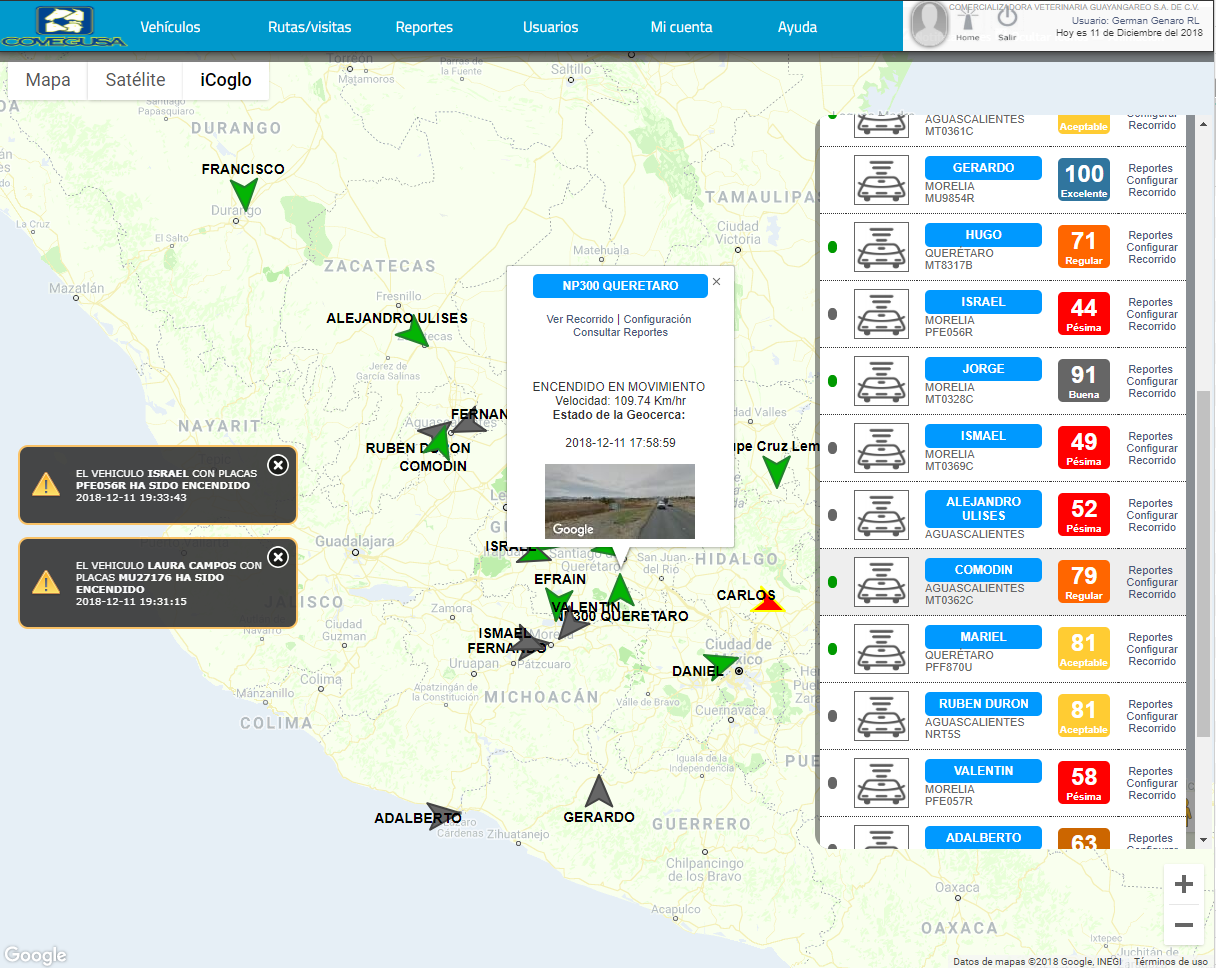
Task: Close the NP300 QUERETARO info popup
Action: pos(716,282)
